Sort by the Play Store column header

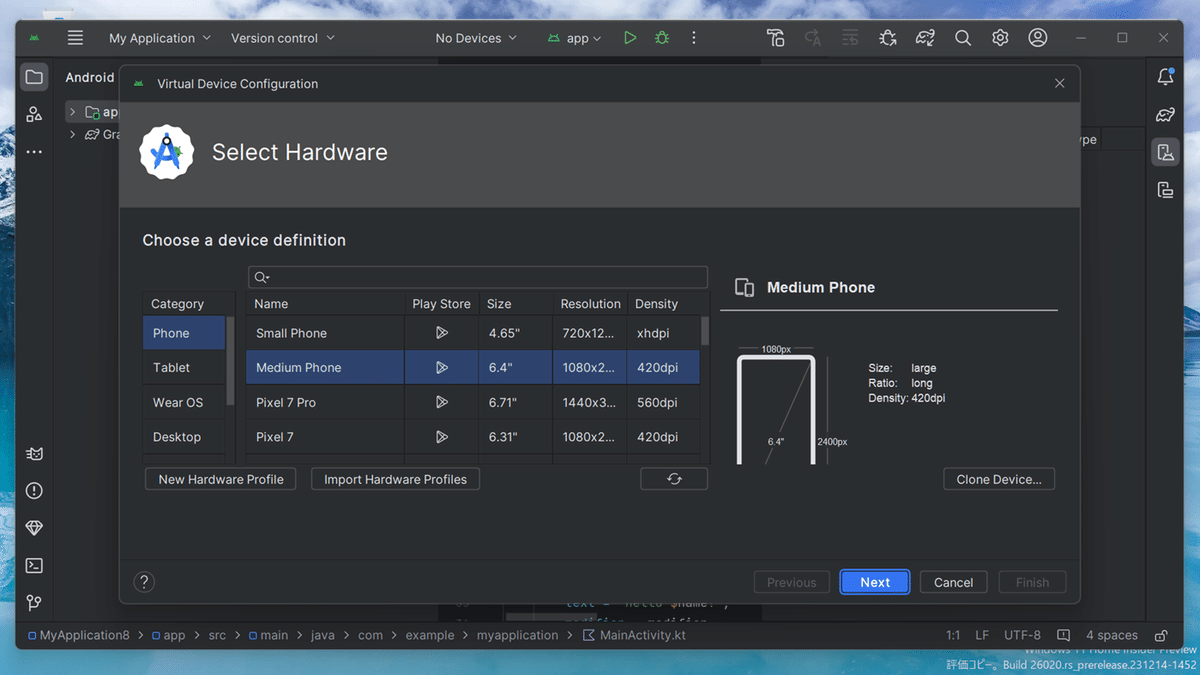tap(441, 304)
